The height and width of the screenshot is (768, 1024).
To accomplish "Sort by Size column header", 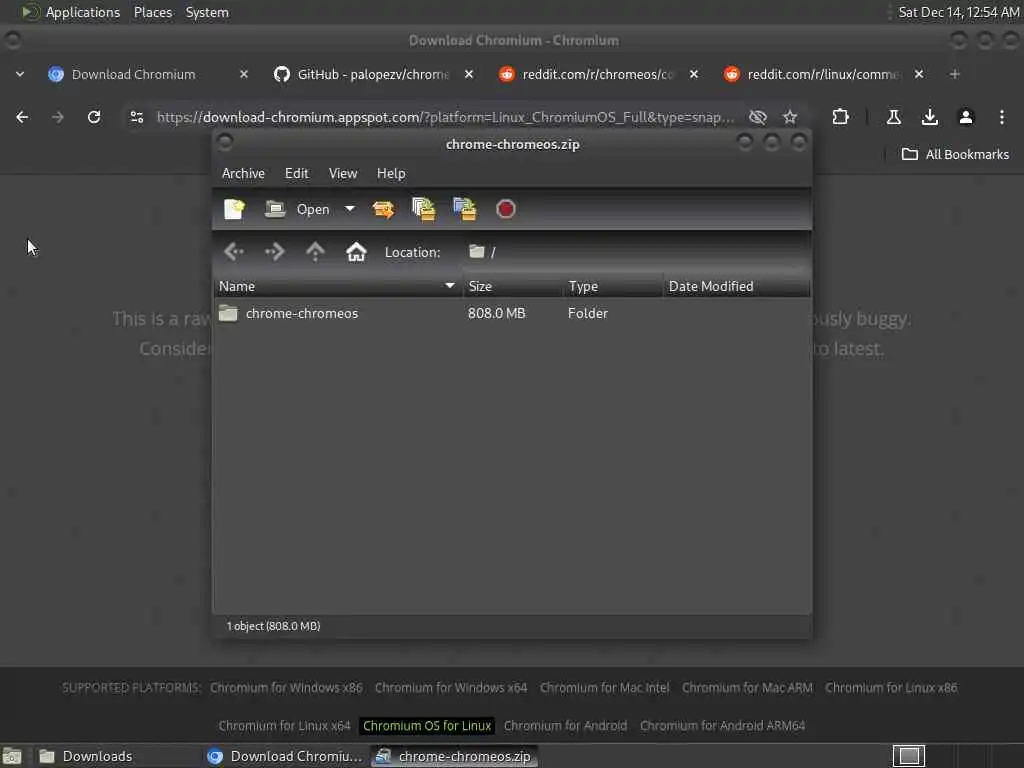I will (513, 286).
